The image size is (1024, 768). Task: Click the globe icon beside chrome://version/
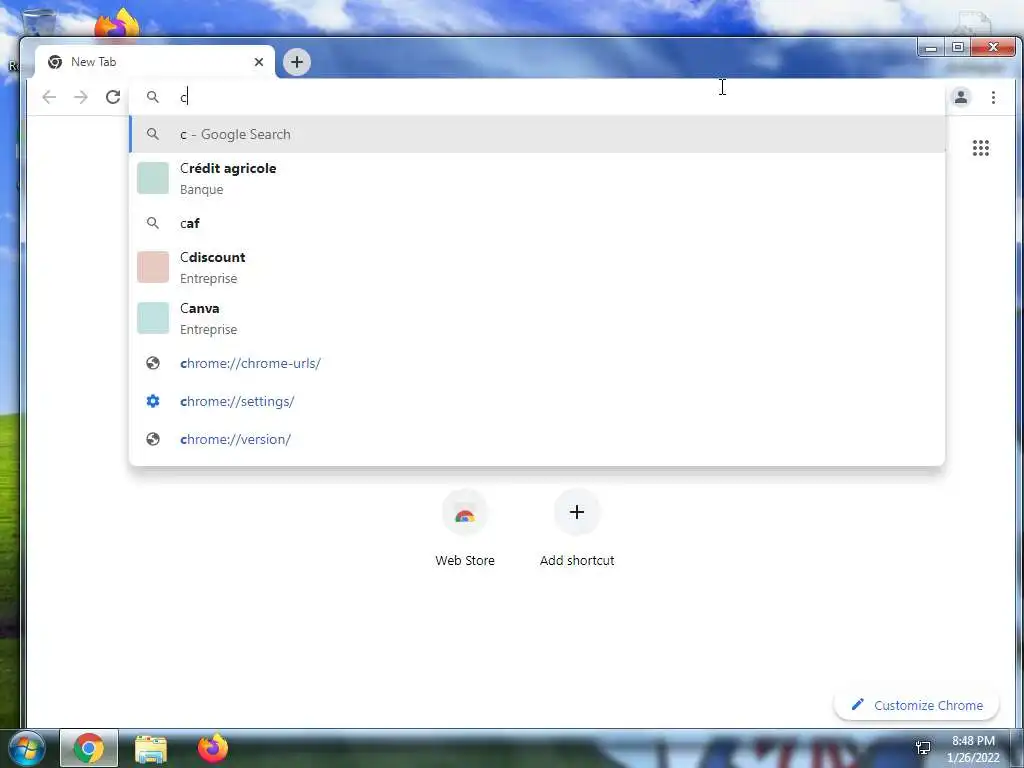153,439
